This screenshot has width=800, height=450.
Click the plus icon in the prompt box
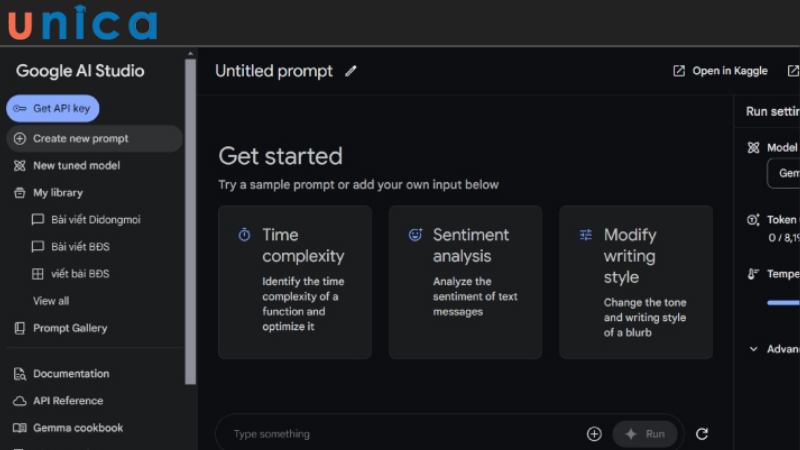[x=594, y=434]
